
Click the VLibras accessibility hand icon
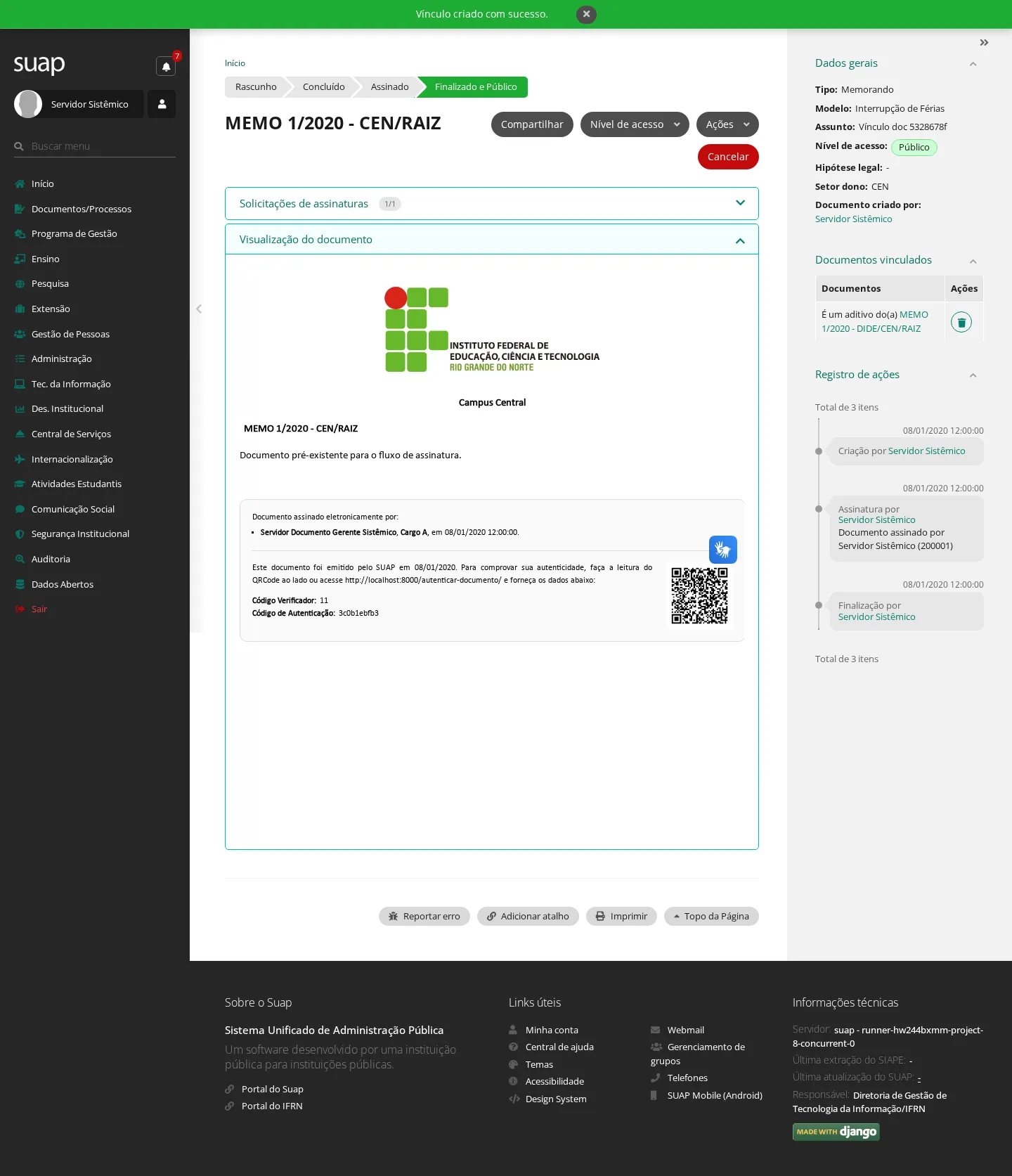723,550
